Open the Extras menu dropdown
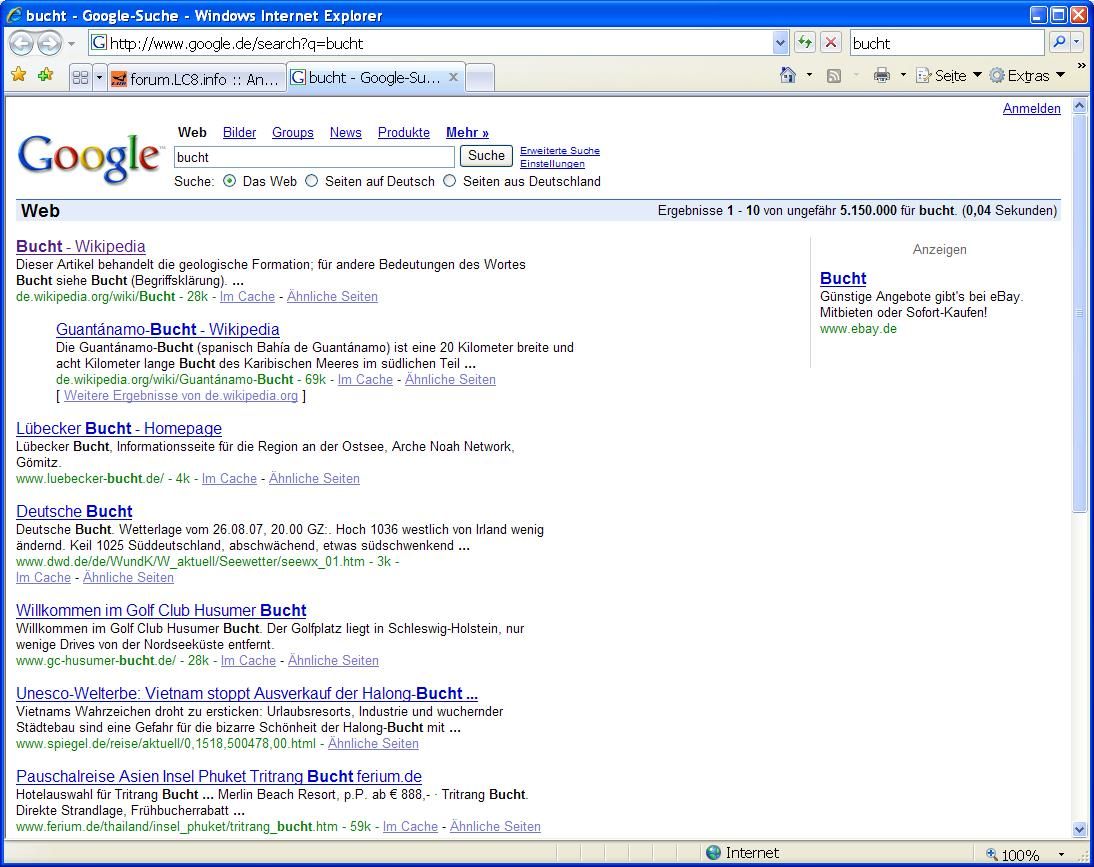Viewport: 1094px width, 867px height. (x=1027, y=76)
